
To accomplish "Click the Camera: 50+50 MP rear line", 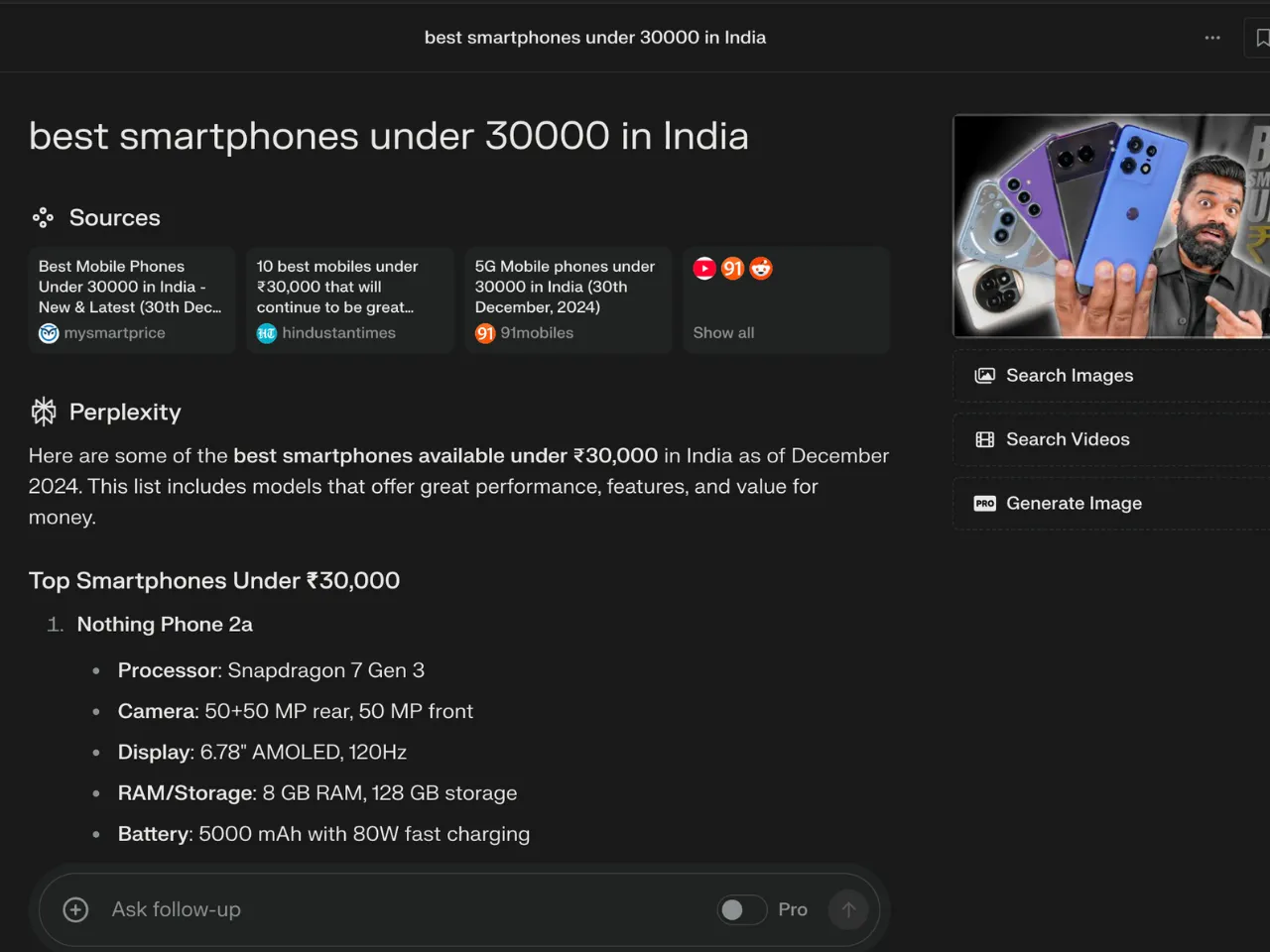I will tap(296, 711).
